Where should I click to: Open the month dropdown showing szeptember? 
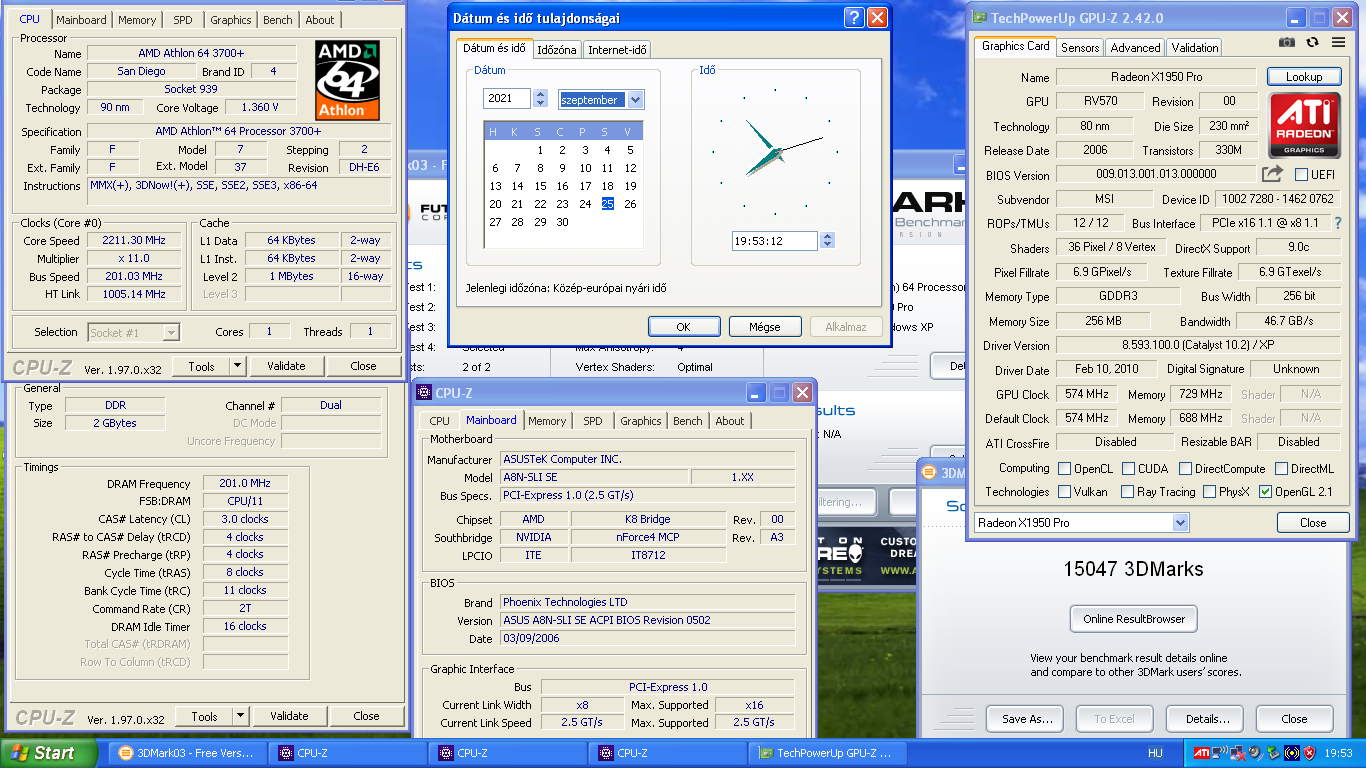pyautogui.click(x=635, y=99)
